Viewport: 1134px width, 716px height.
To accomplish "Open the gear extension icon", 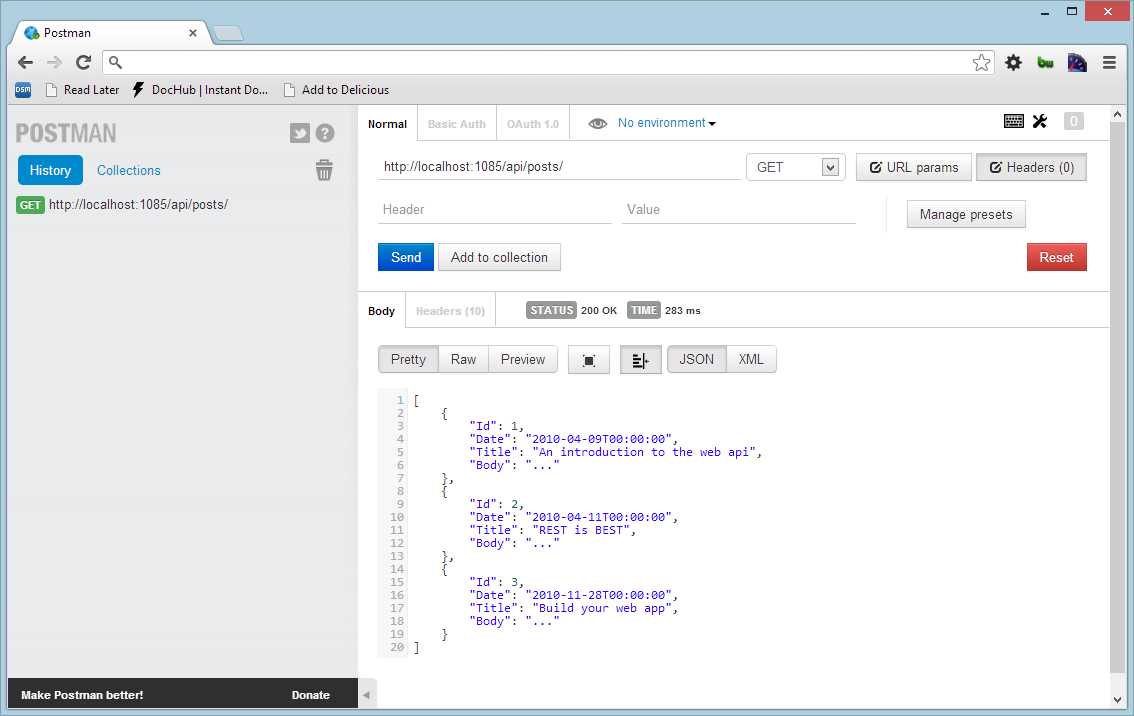I will pos(1013,63).
